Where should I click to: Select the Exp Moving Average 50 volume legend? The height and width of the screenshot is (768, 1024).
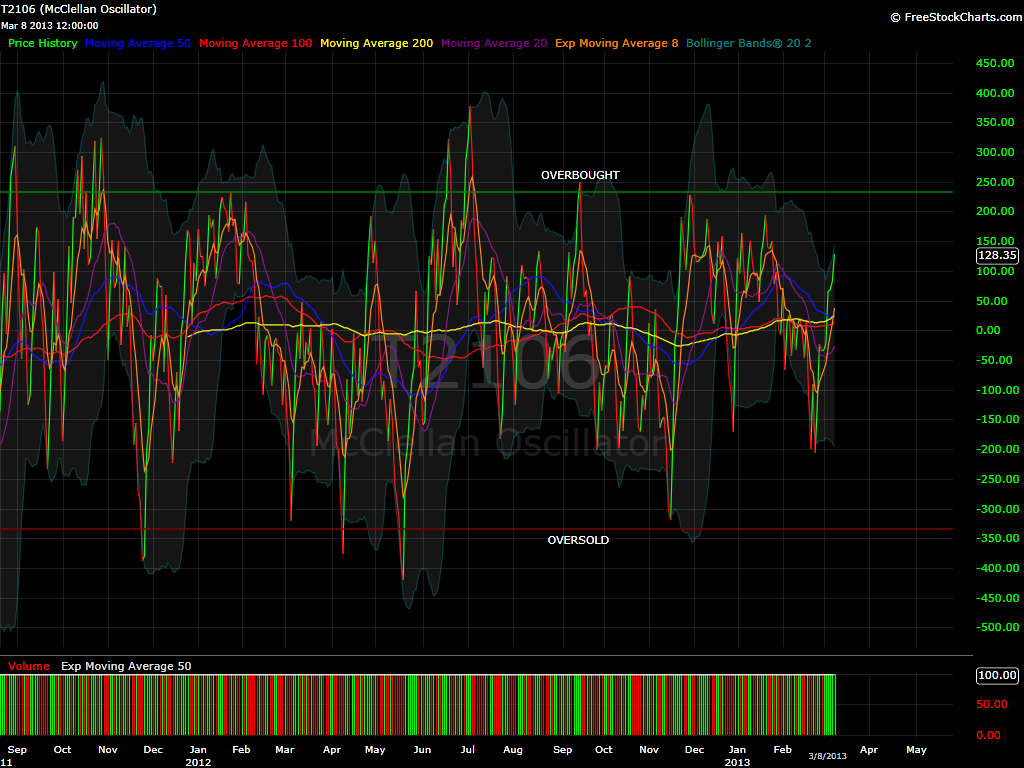click(x=126, y=666)
